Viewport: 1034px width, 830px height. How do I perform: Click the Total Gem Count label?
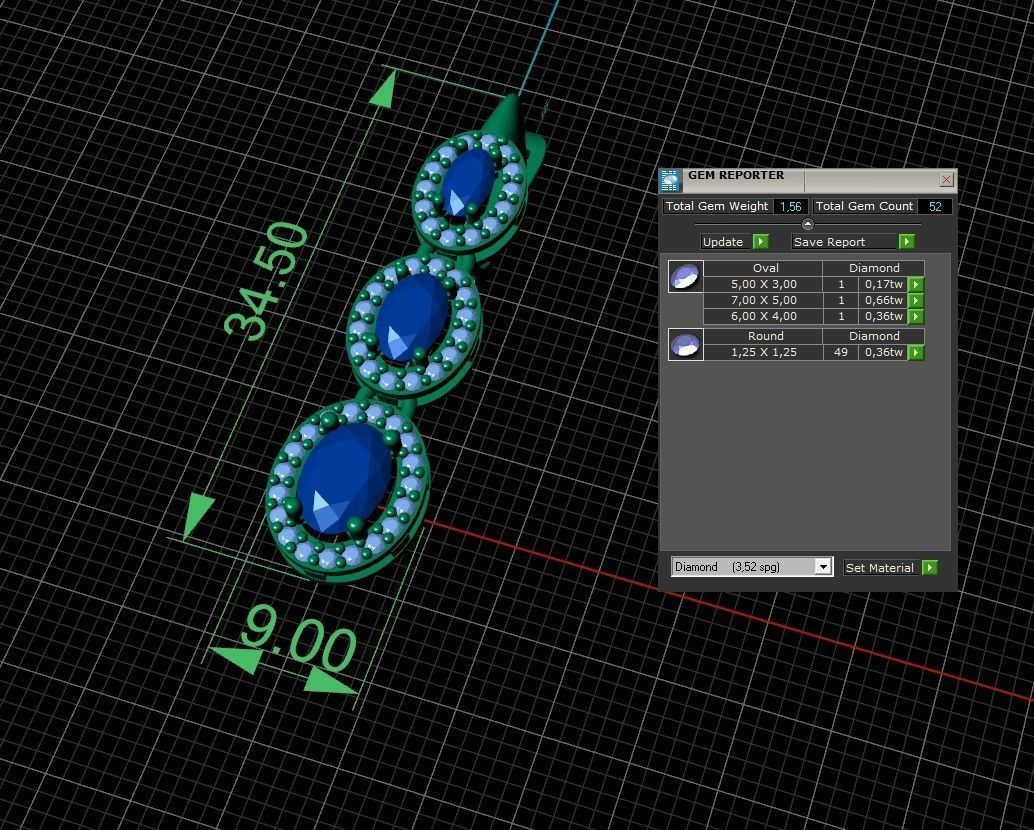(x=865, y=206)
